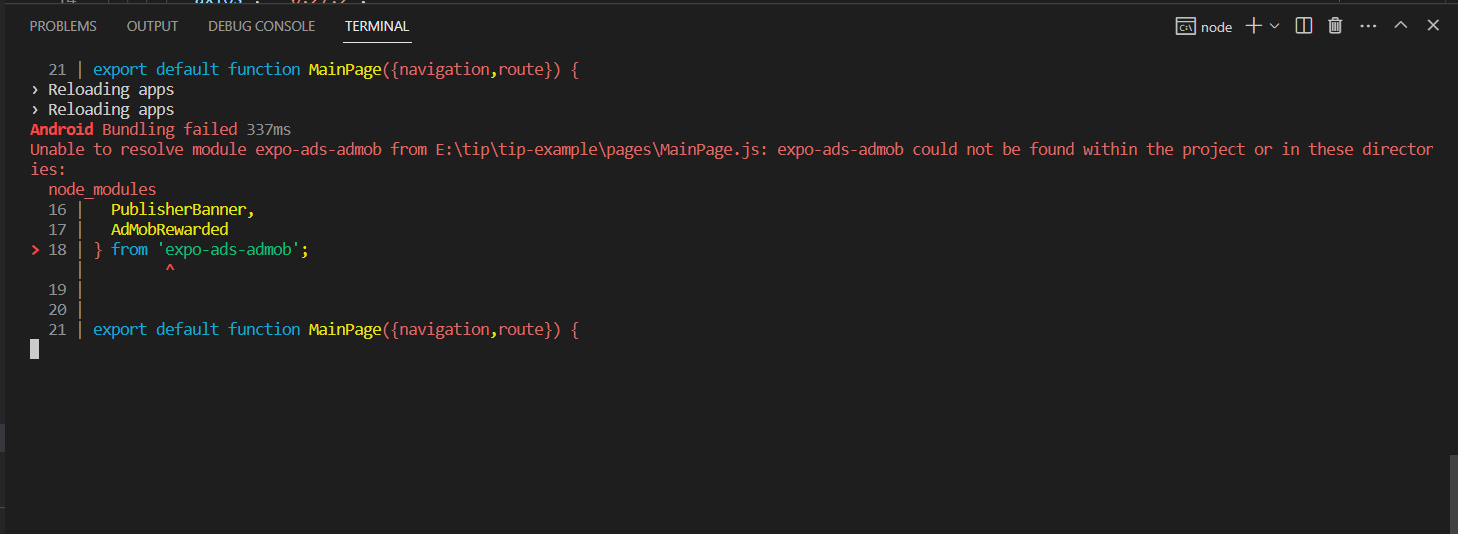Kill terminal using trash icon
Viewport: 1458px width, 534px height.
tap(1335, 26)
